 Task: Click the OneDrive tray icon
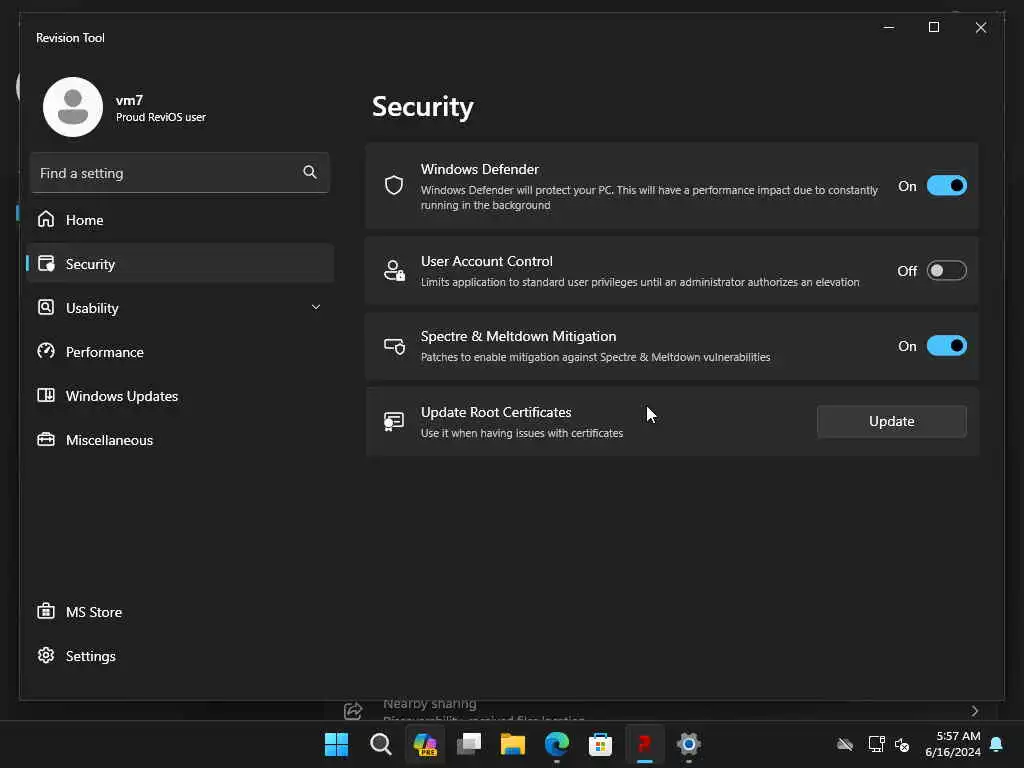pyautogui.click(x=845, y=744)
